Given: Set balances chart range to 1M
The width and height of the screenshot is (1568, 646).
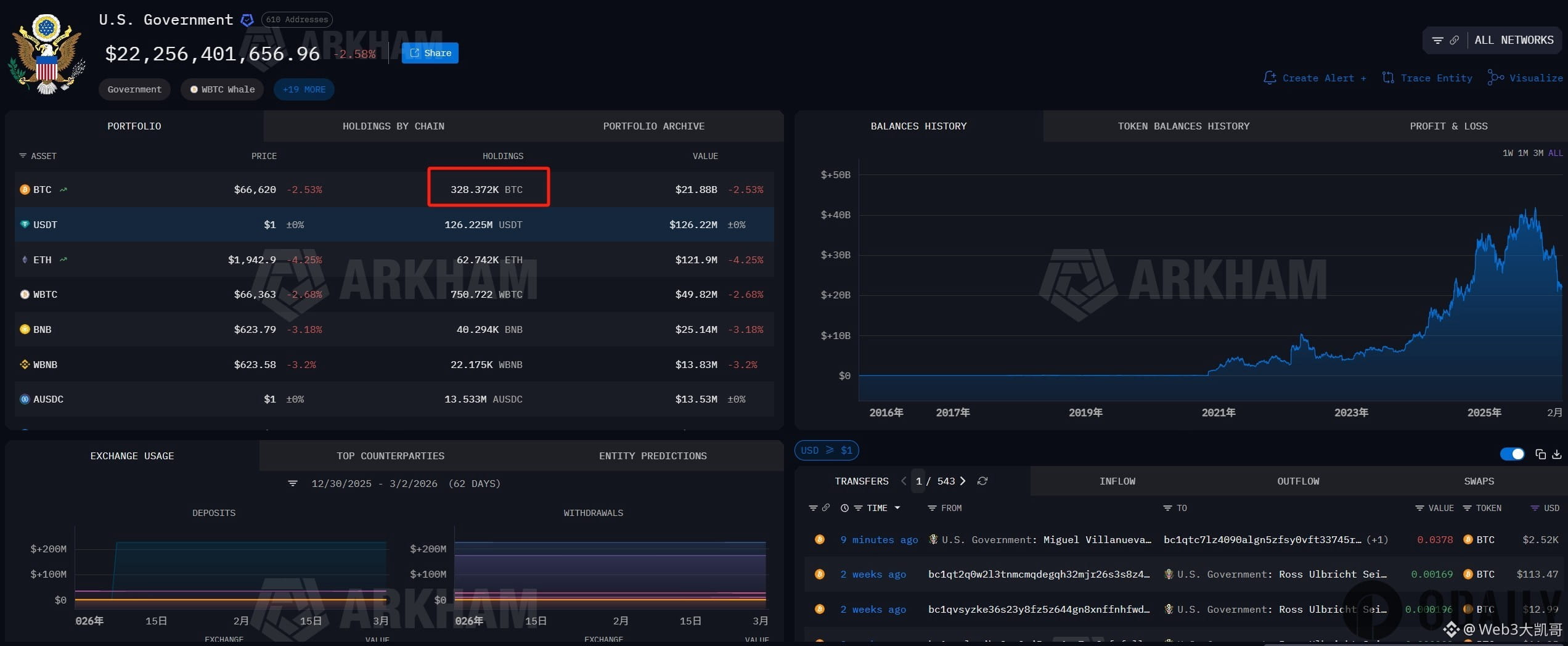Looking at the screenshot, I should 1523,153.
